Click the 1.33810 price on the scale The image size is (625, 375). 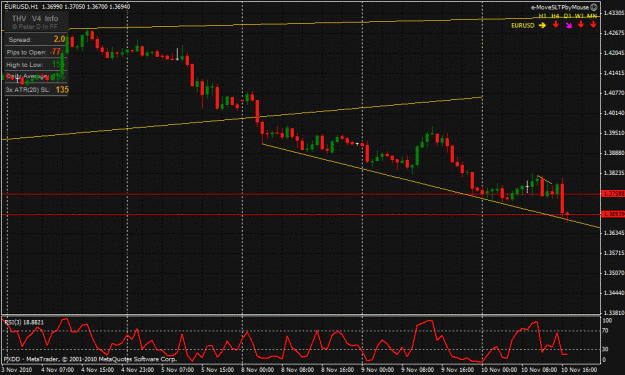(614, 313)
